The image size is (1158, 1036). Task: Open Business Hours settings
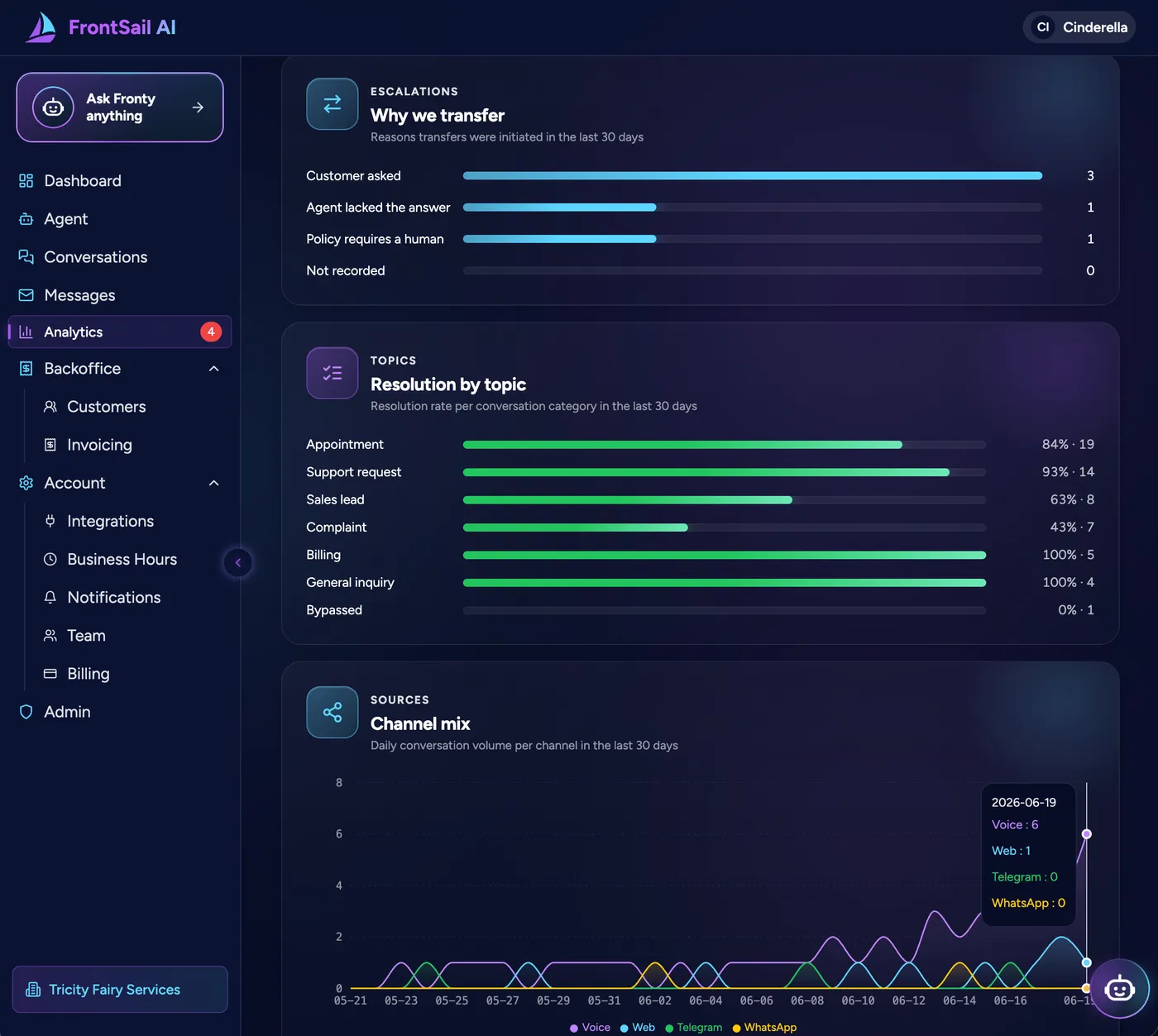coord(132,559)
